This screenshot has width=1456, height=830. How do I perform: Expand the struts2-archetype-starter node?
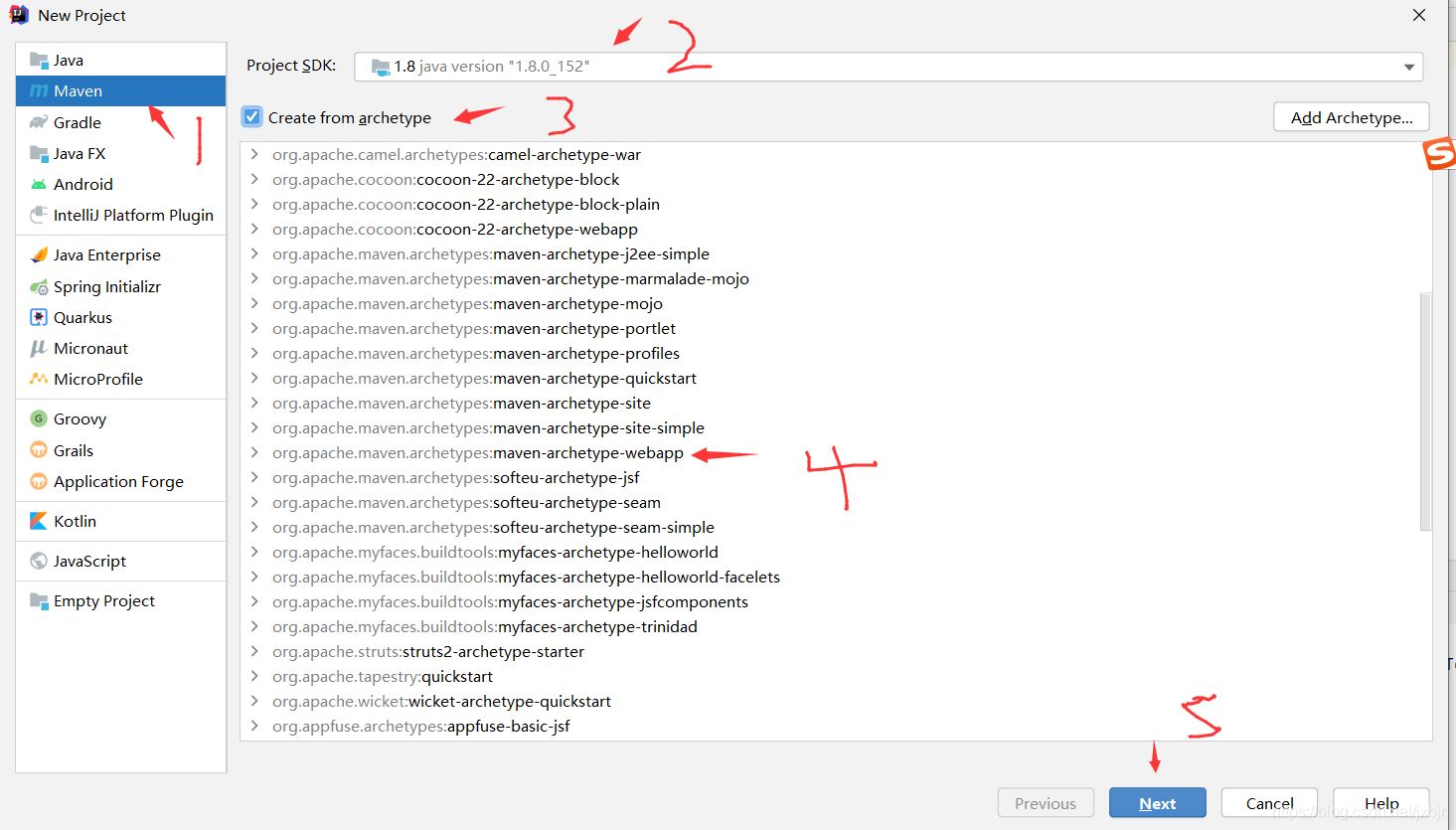[x=255, y=651]
